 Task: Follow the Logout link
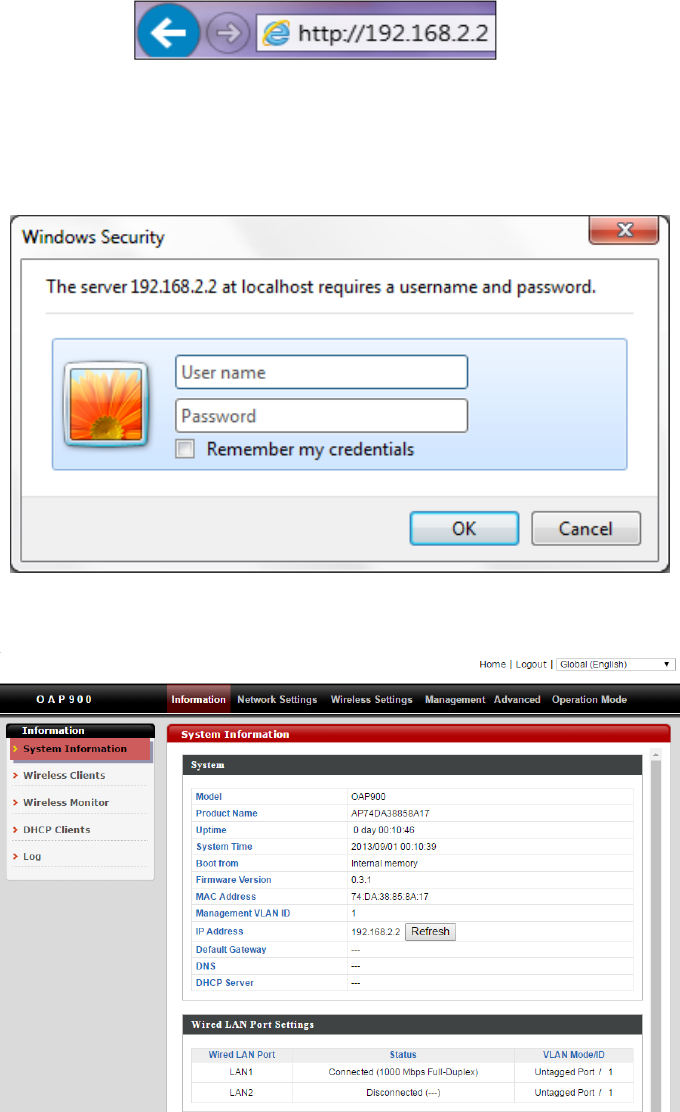pos(531,665)
